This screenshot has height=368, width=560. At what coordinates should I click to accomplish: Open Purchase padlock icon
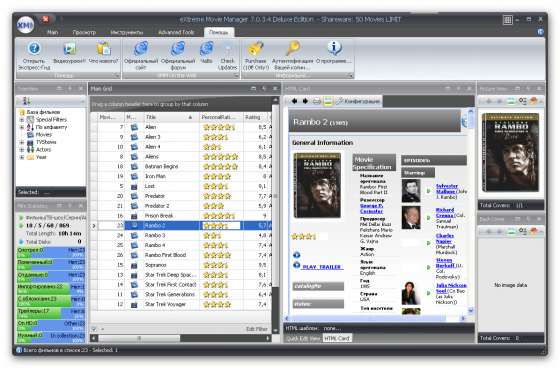256,49
